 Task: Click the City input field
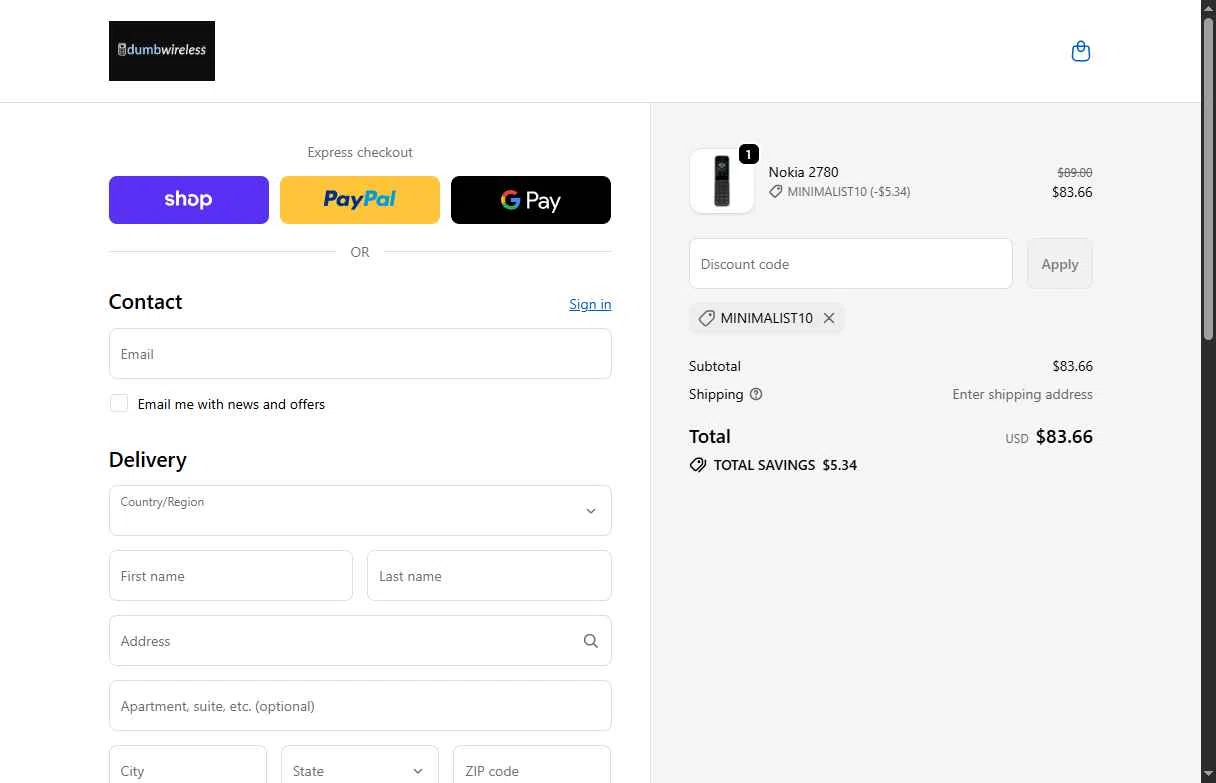coord(188,770)
